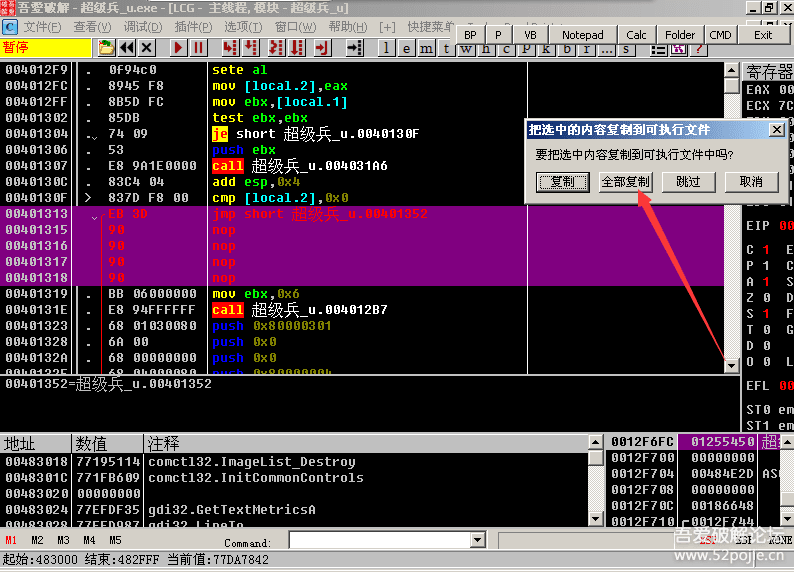794x572 pixels.
Task: Click 取消 in the copy dialog
Action: click(x=751, y=182)
